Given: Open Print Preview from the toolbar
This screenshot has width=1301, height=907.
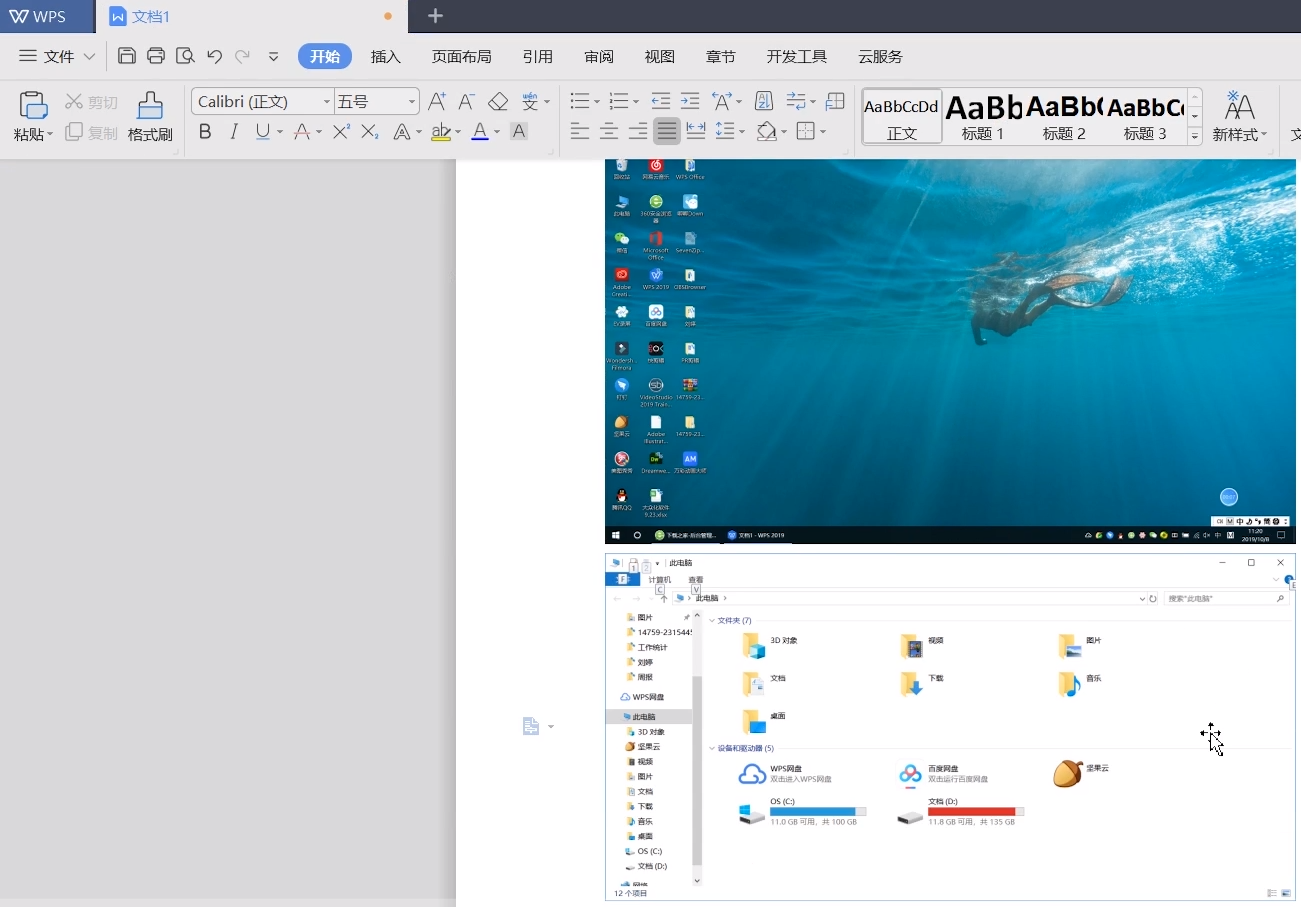Looking at the screenshot, I should coord(185,56).
